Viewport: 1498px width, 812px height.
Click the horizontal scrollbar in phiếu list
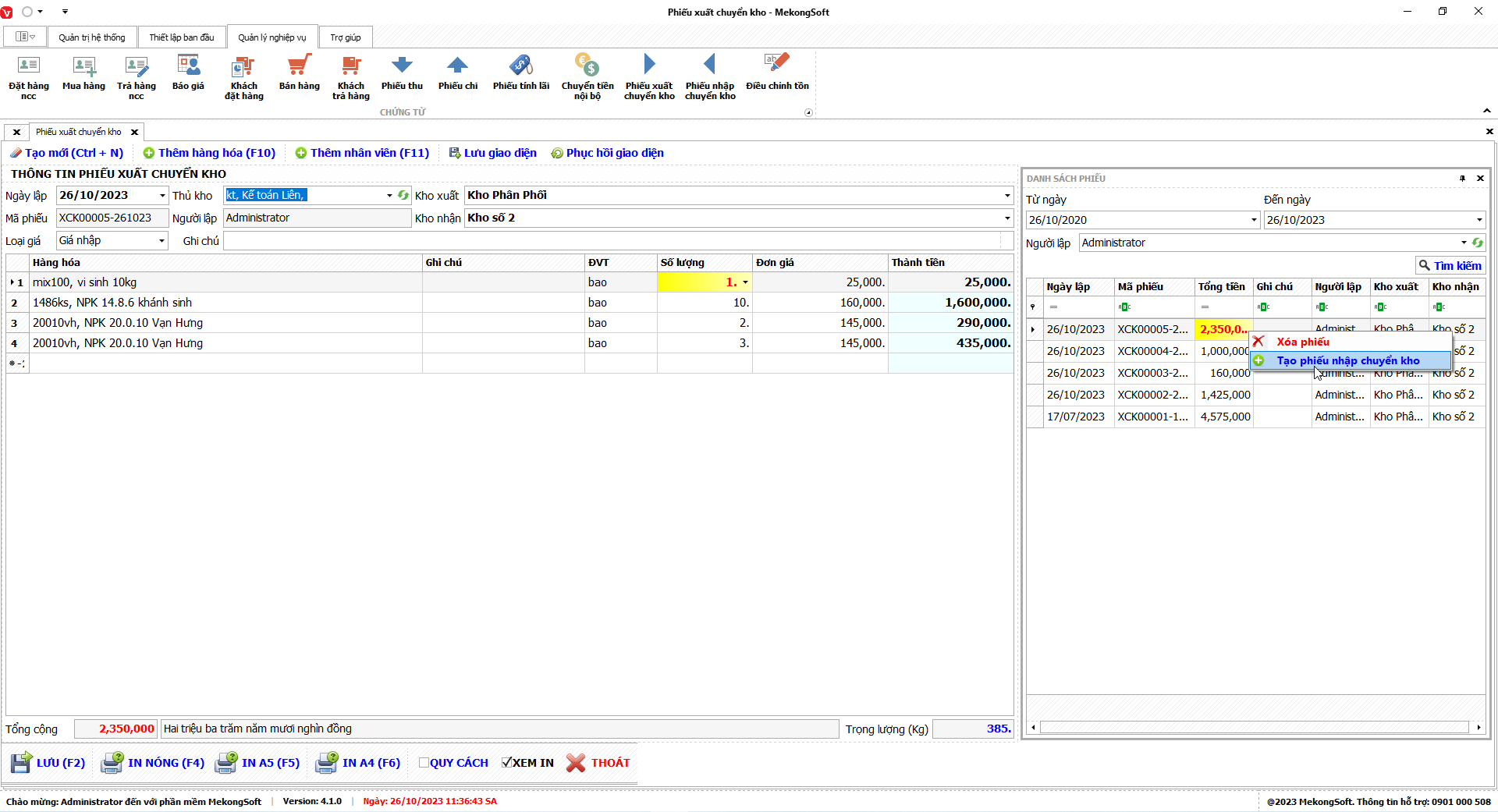point(1255,727)
